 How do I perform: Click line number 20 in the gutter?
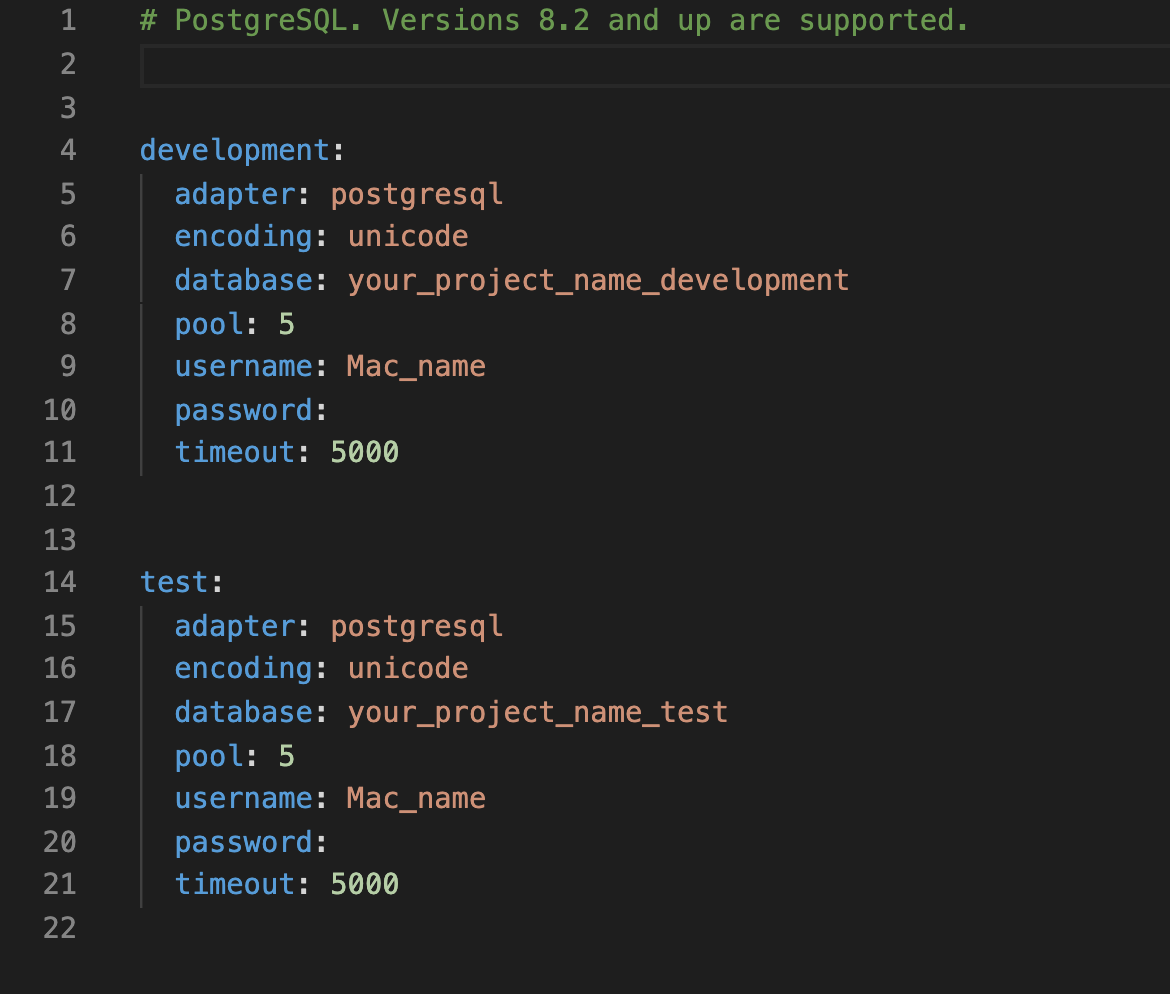coord(60,843)
